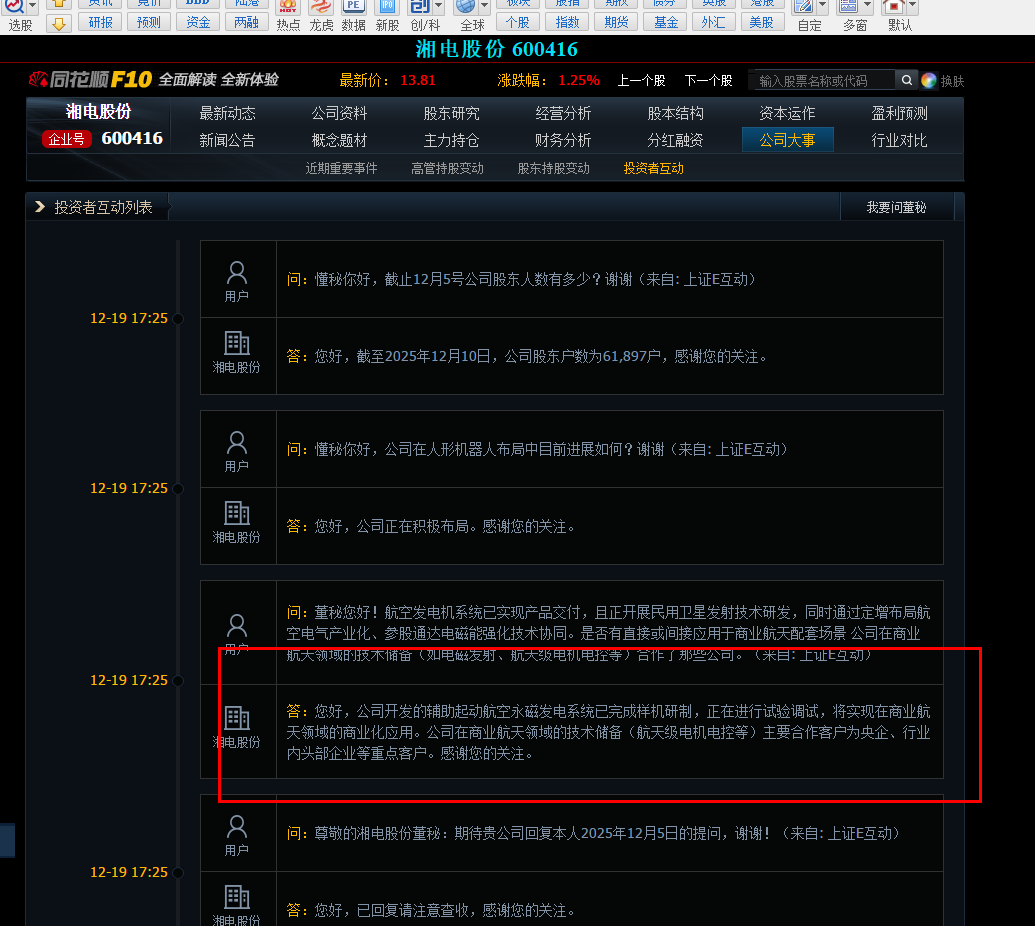
Task: Open the 行业对比 tab
Action: (x=899, y=141)
